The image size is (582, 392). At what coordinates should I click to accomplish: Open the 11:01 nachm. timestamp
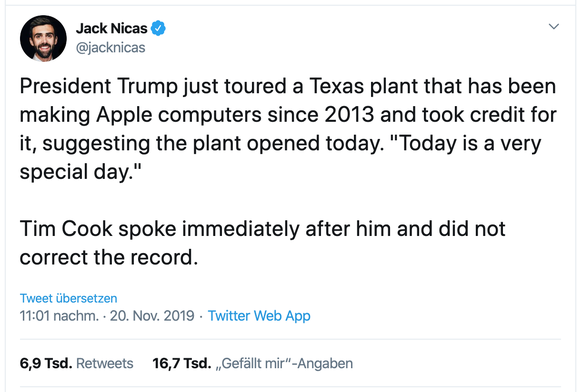(59, 316)
